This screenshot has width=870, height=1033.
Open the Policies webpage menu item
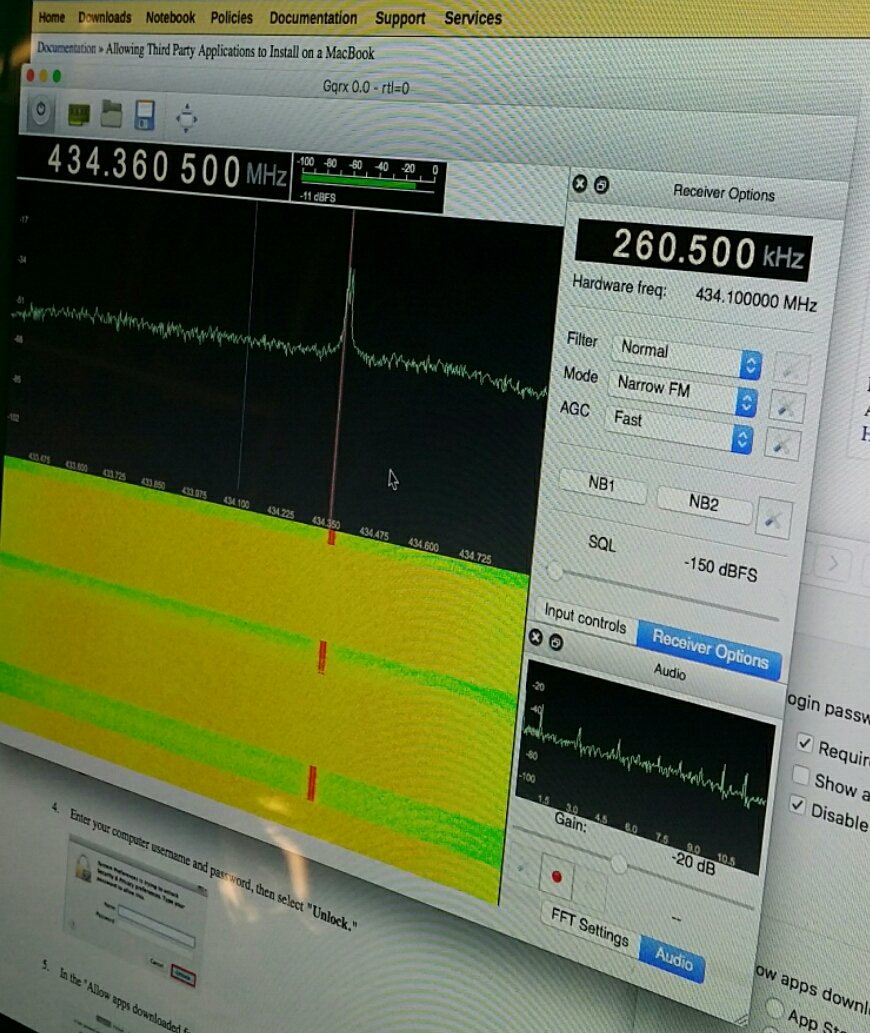point(231,17)
